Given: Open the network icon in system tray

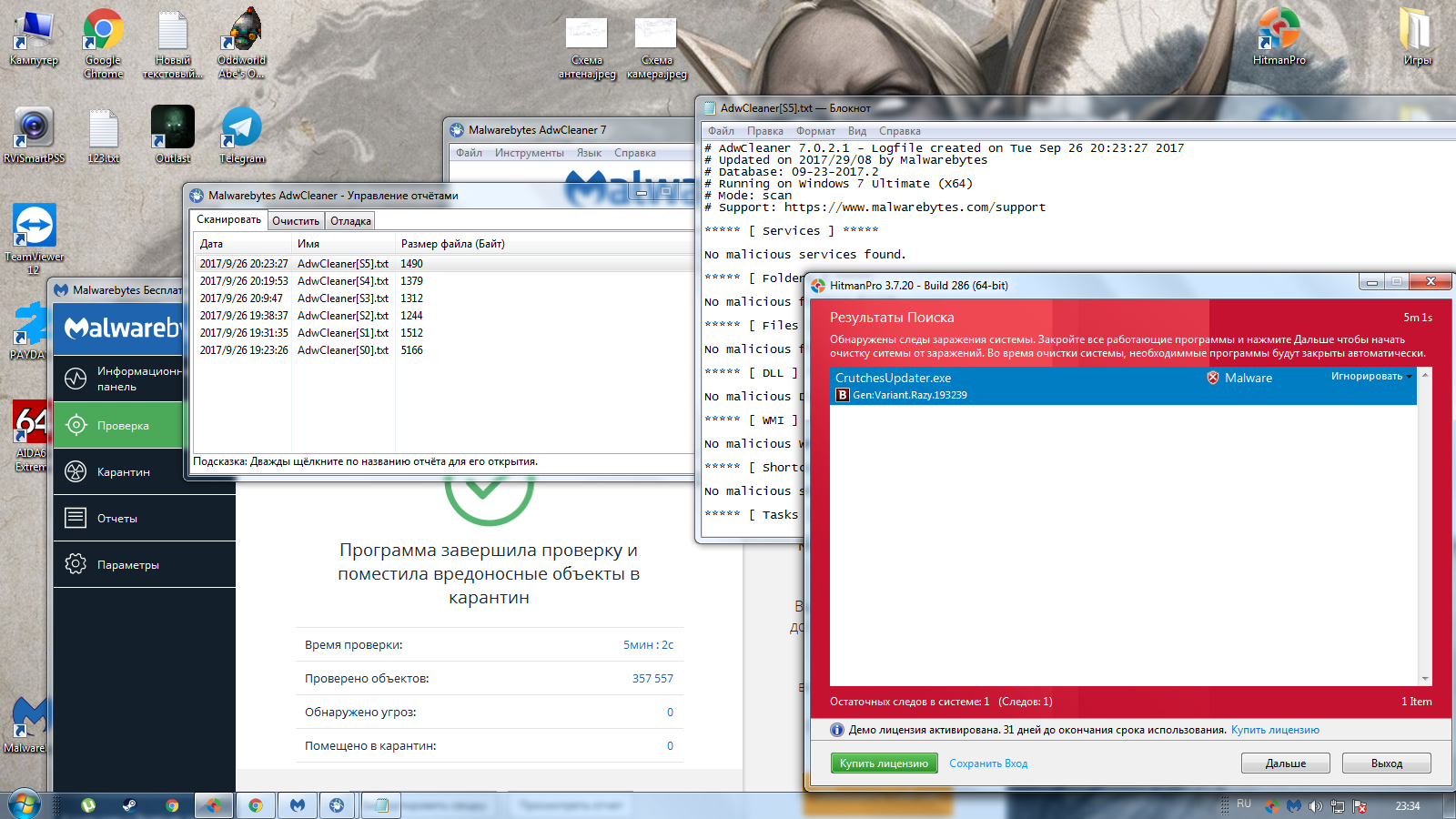Looking at the screenshot, I should coord(1338,806).
